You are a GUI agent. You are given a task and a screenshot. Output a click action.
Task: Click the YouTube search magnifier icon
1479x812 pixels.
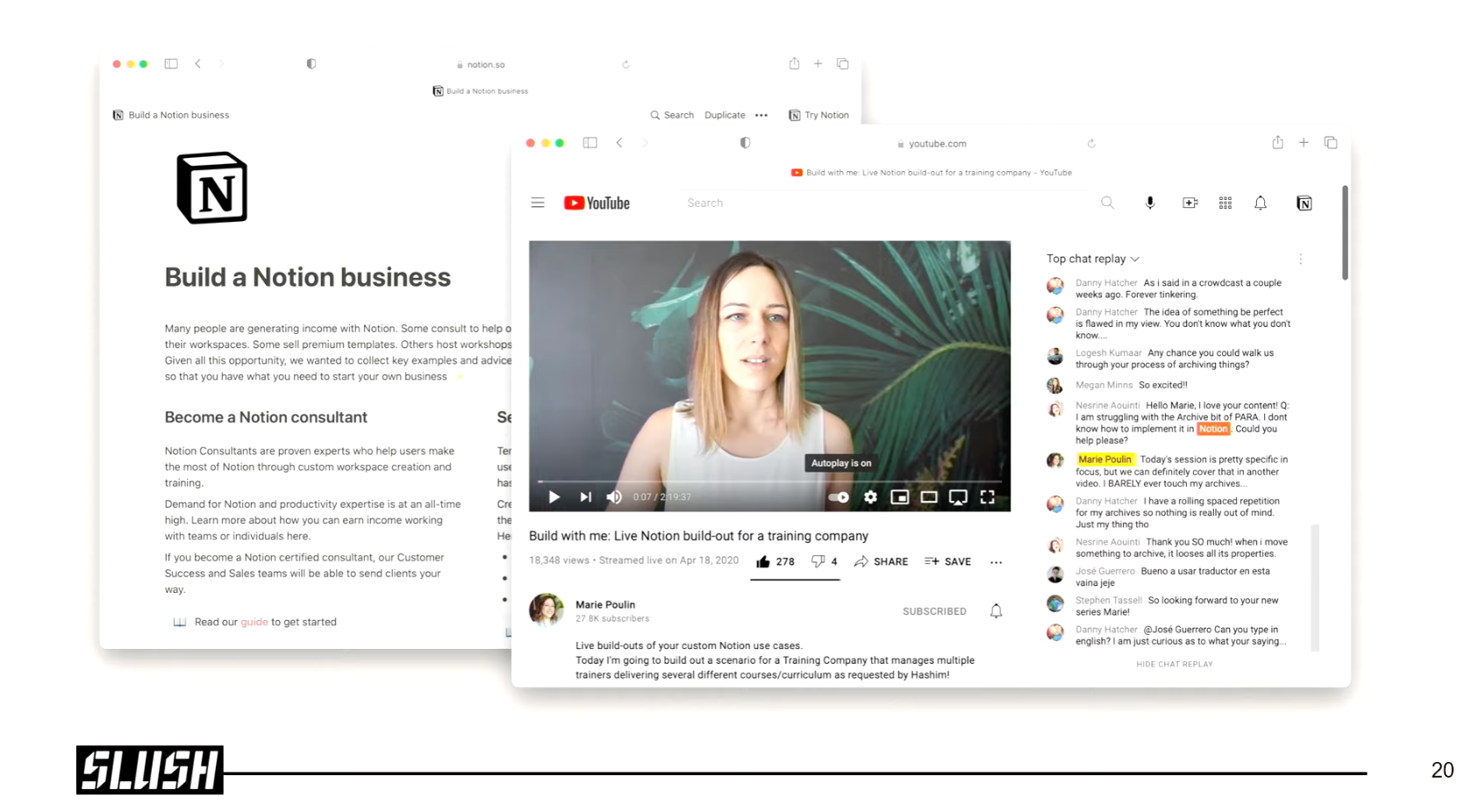[x=1107, y=203]
